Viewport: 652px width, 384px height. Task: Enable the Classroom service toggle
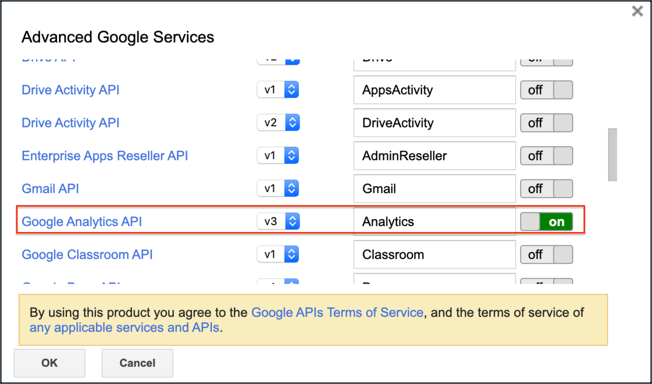pos(546,254)
